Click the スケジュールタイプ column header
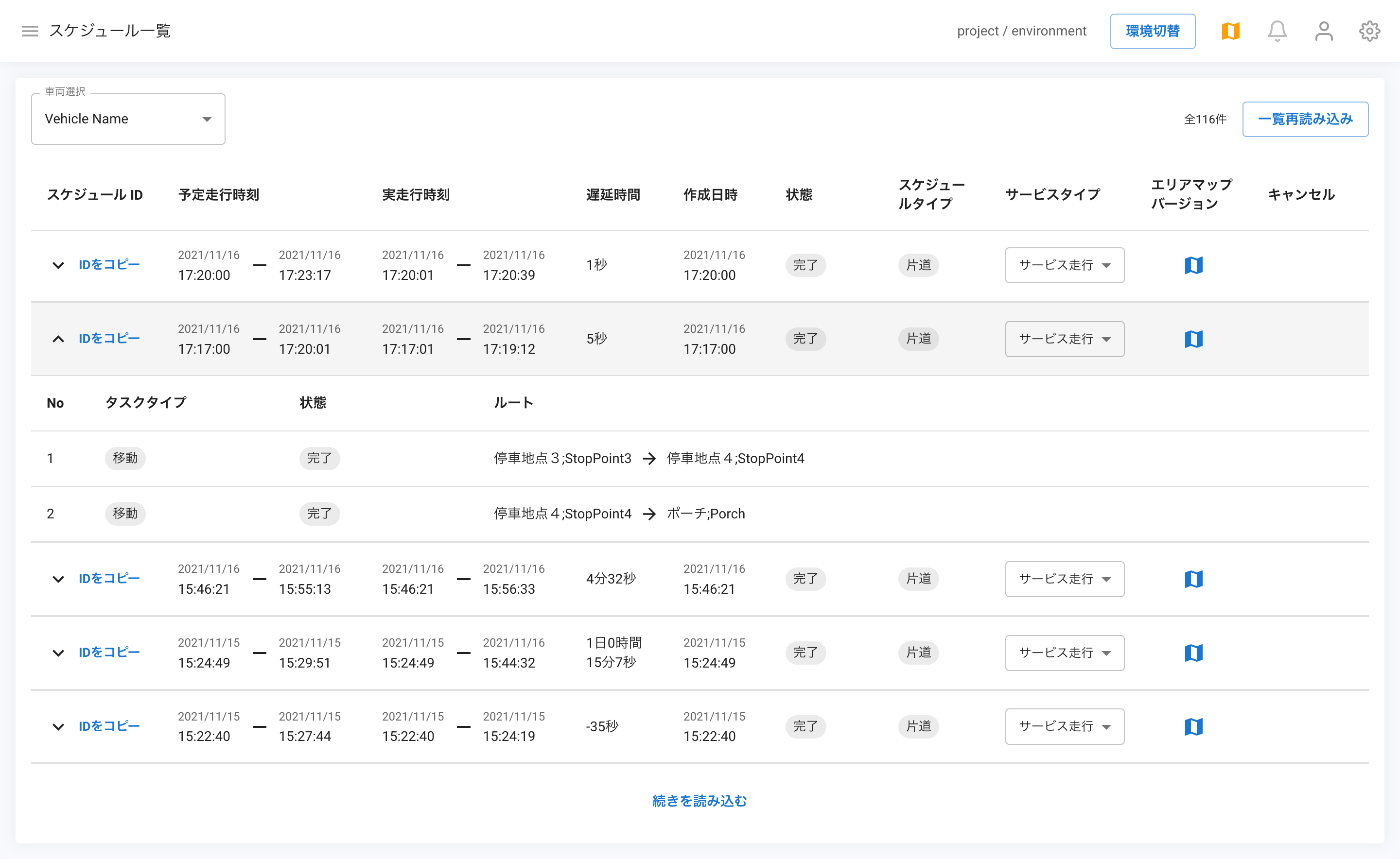 point(931,194)
